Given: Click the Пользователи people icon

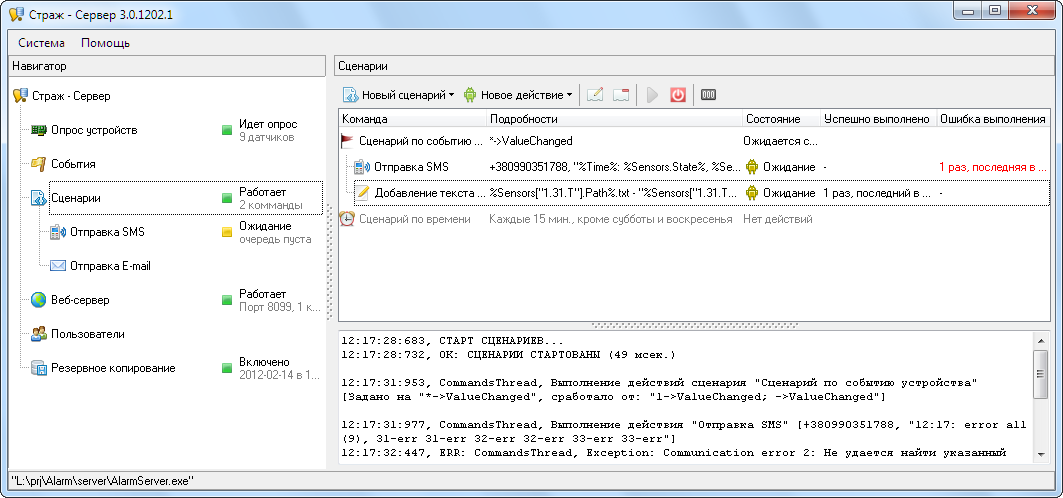Looking at the screenshot, I should point(39,334).
